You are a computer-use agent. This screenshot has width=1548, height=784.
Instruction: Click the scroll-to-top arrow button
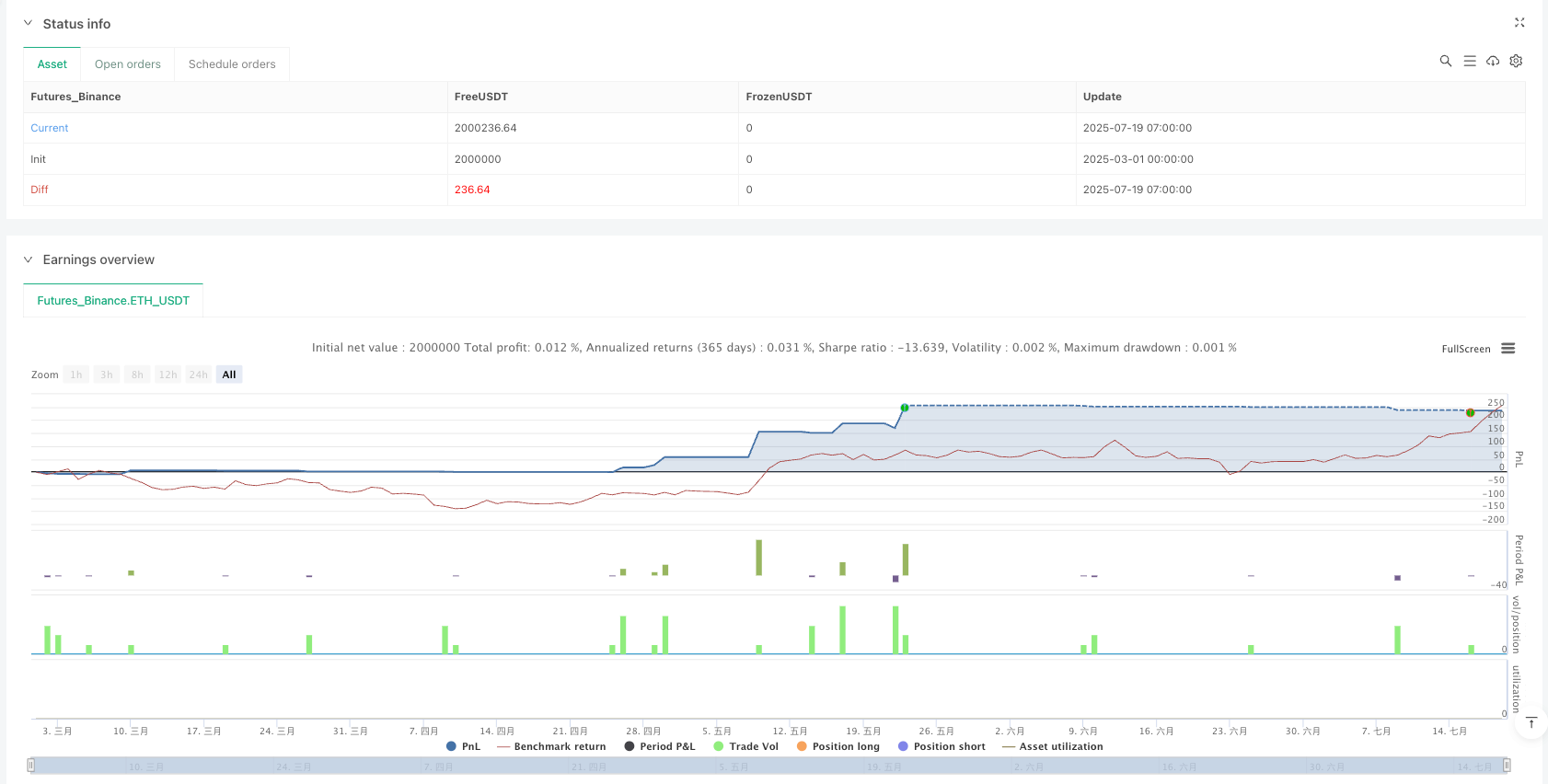[1531, 722]
